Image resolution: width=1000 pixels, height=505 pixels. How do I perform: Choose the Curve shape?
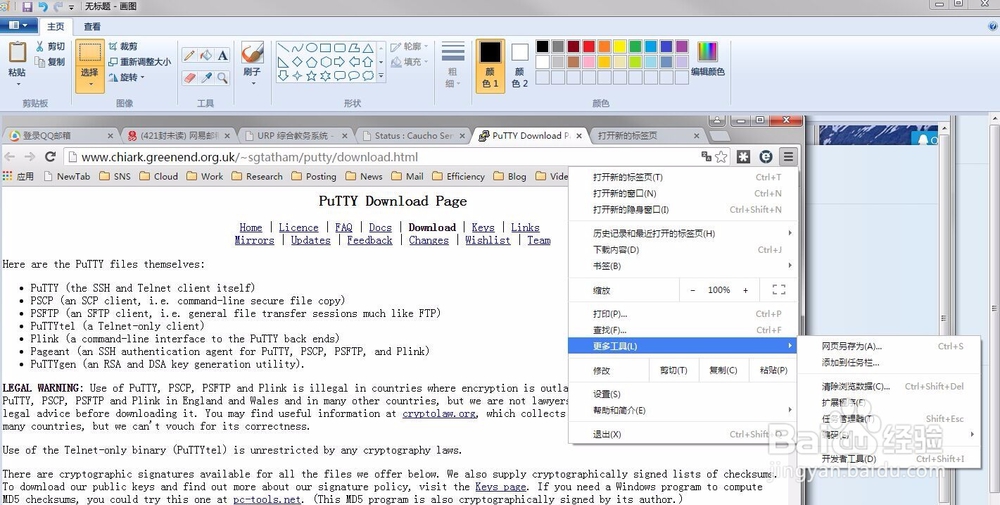point(297,48)
